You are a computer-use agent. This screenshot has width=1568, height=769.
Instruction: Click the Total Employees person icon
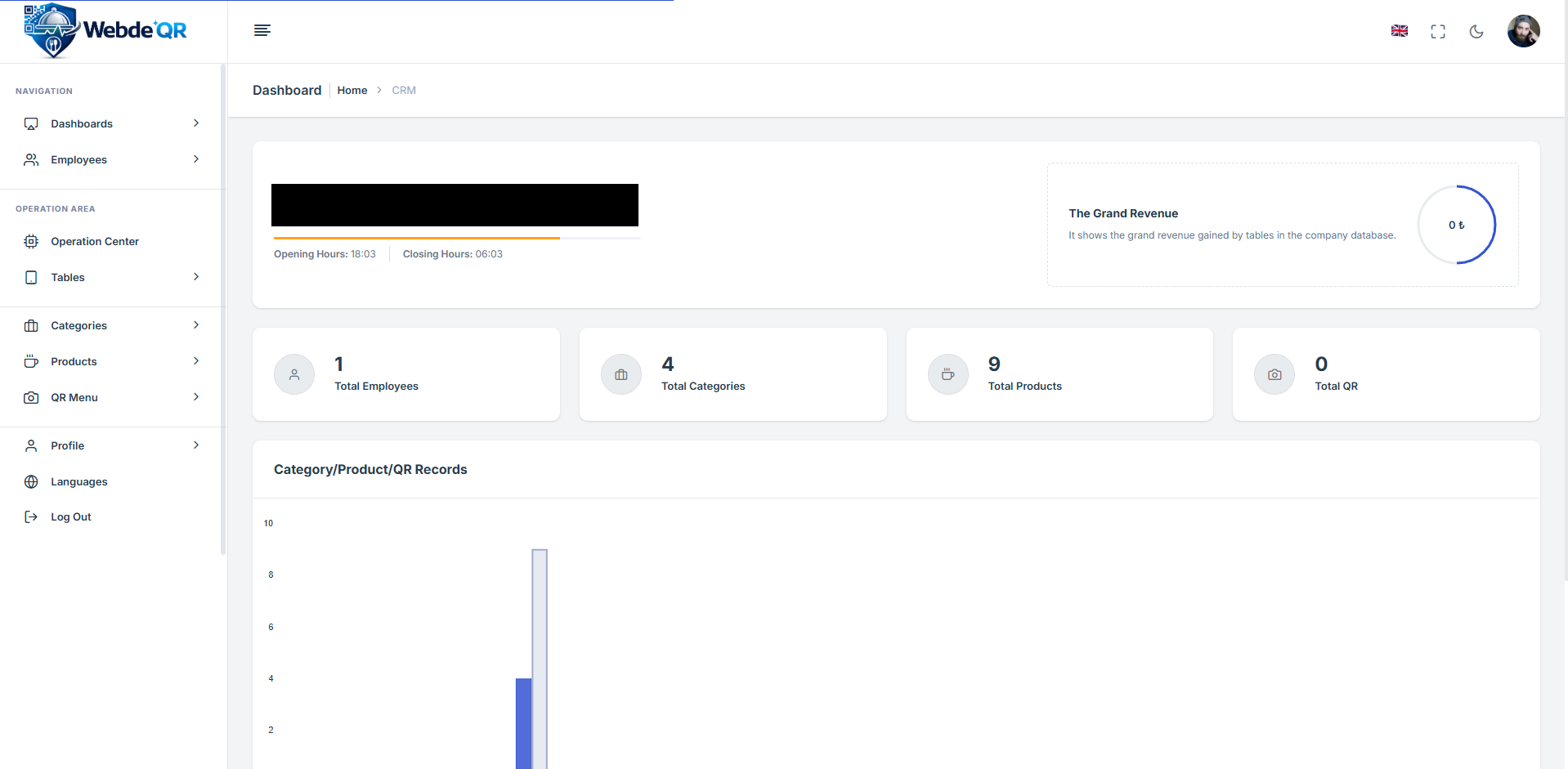[x=294, y=374]
